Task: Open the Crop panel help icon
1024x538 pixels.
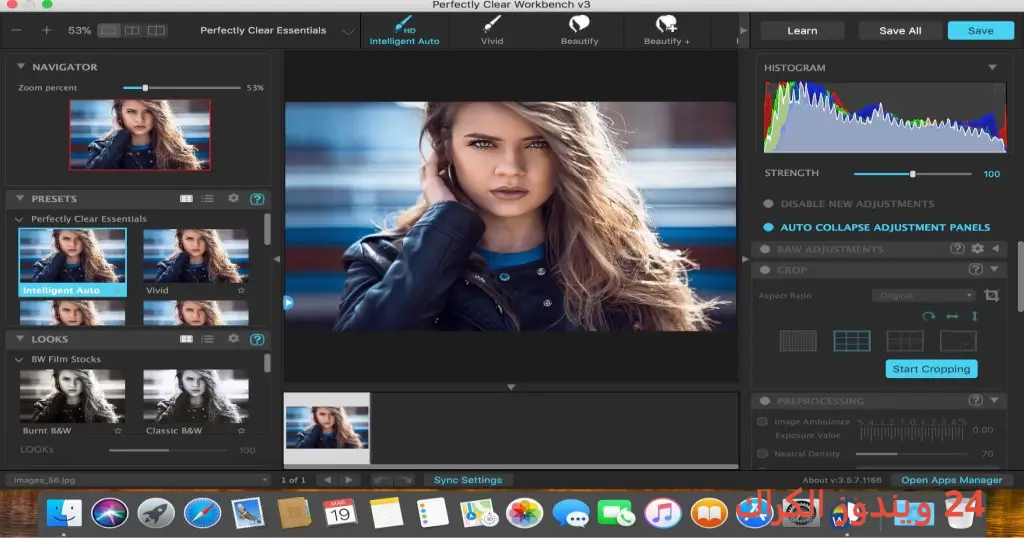Action: (976, 269)
